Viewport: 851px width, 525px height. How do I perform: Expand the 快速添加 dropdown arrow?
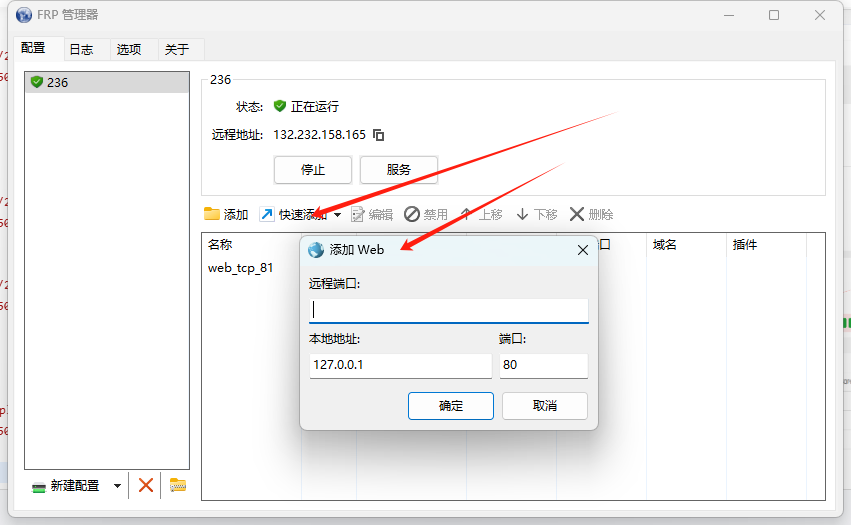tap(338, 215)
